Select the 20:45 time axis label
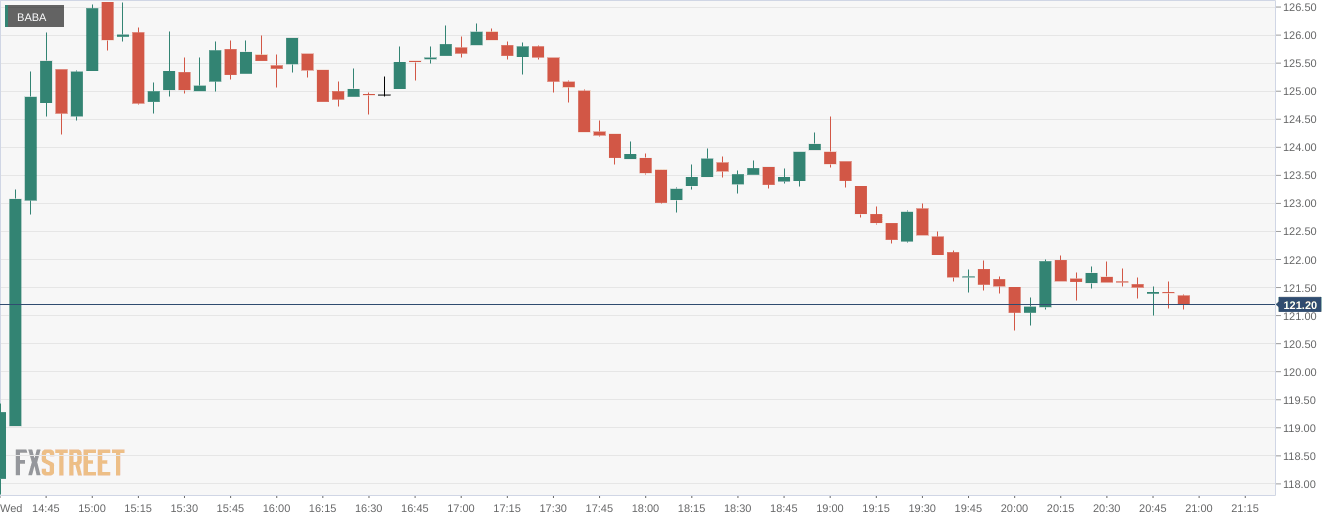1340x521 pixels. click(x=1153, y=508)
